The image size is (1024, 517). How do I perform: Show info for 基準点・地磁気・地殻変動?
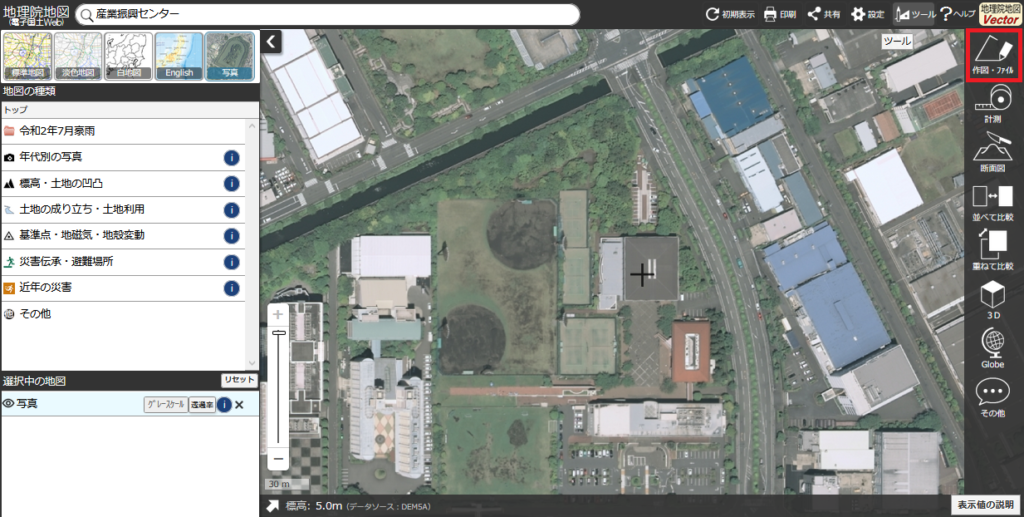click(x=231, y=236)
